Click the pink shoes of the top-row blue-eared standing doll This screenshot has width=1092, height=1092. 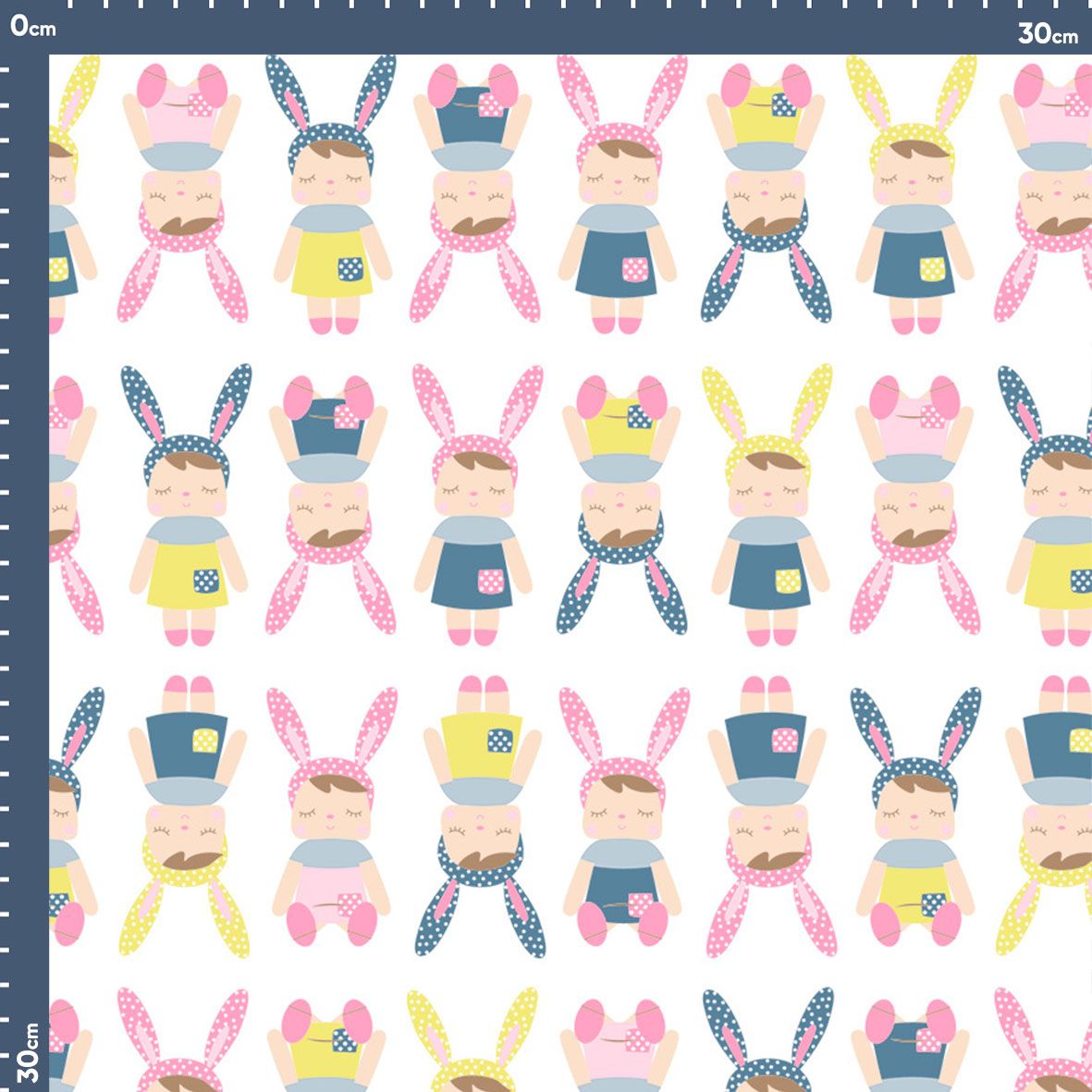[334, 325]
